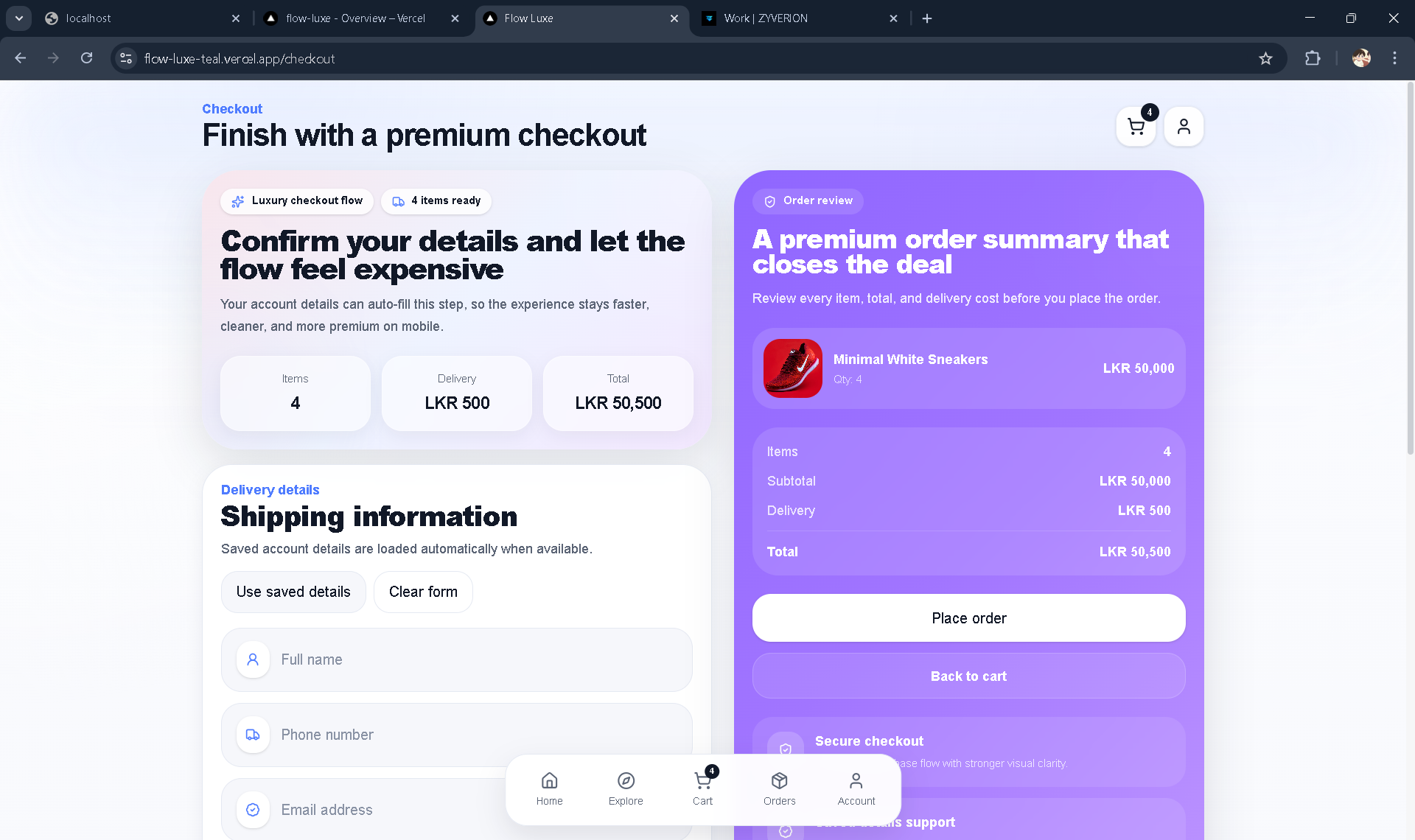Click the account icon beside the cart
The height and width of the screenshot is (840, 1415).
tap(1184, 127)
